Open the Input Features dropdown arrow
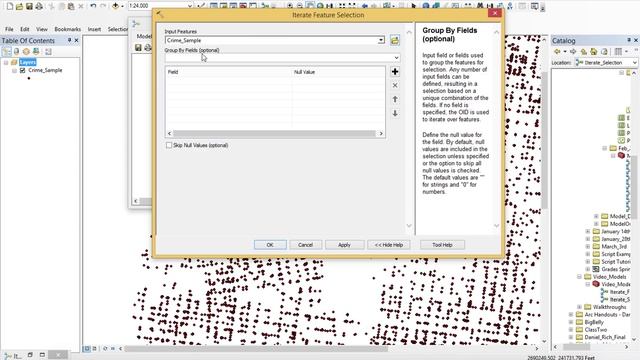 pos(380,40)
